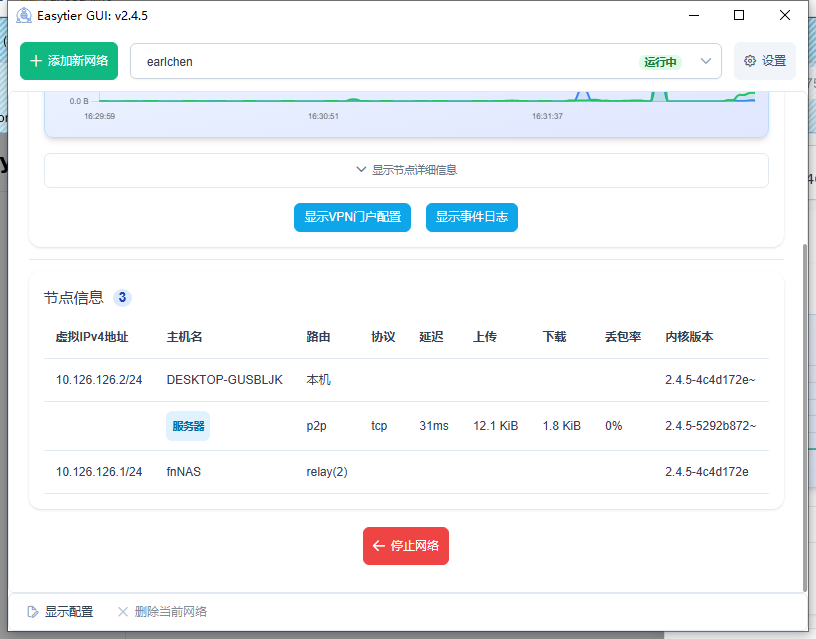Click the gear icon for settings
Image resolution: width=816 pixels, height=639 pixels.
tap(750, 61)
